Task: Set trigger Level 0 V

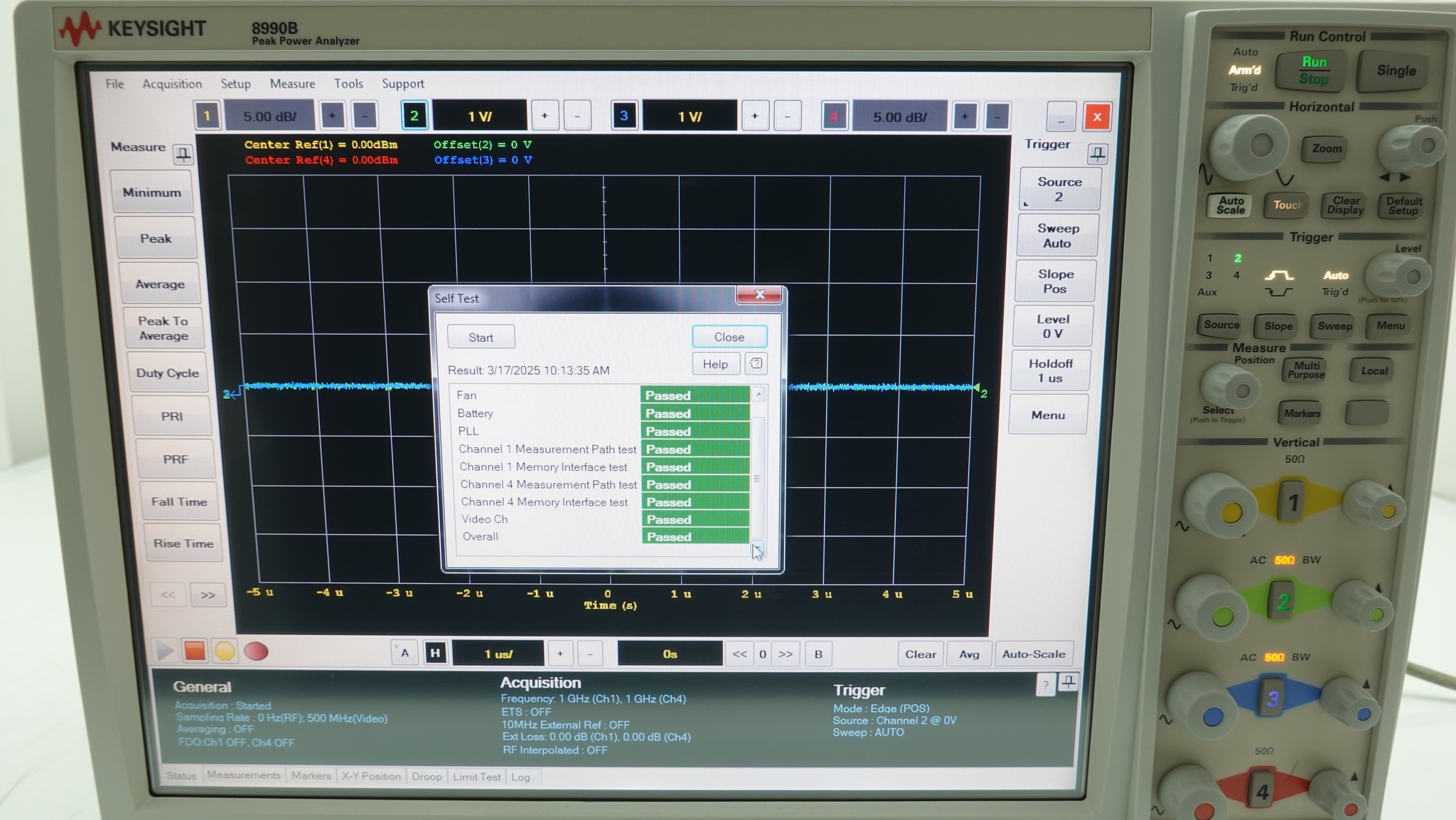Action: coord(1052,326)
